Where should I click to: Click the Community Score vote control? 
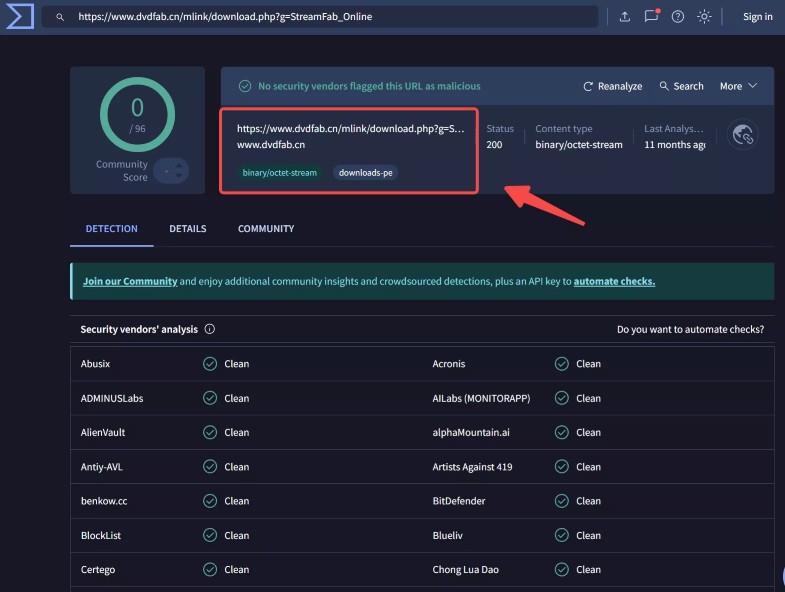point(169,171)
